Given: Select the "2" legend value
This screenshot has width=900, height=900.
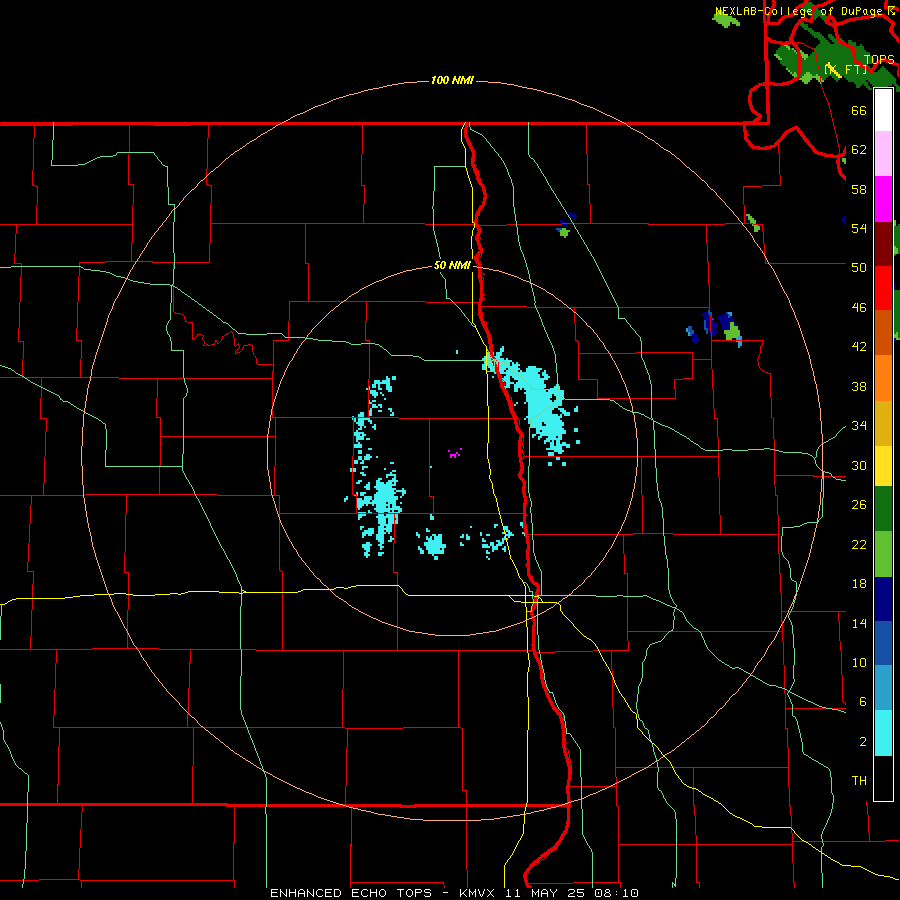Looking at the screenshot, I should (x=862, y=742).
